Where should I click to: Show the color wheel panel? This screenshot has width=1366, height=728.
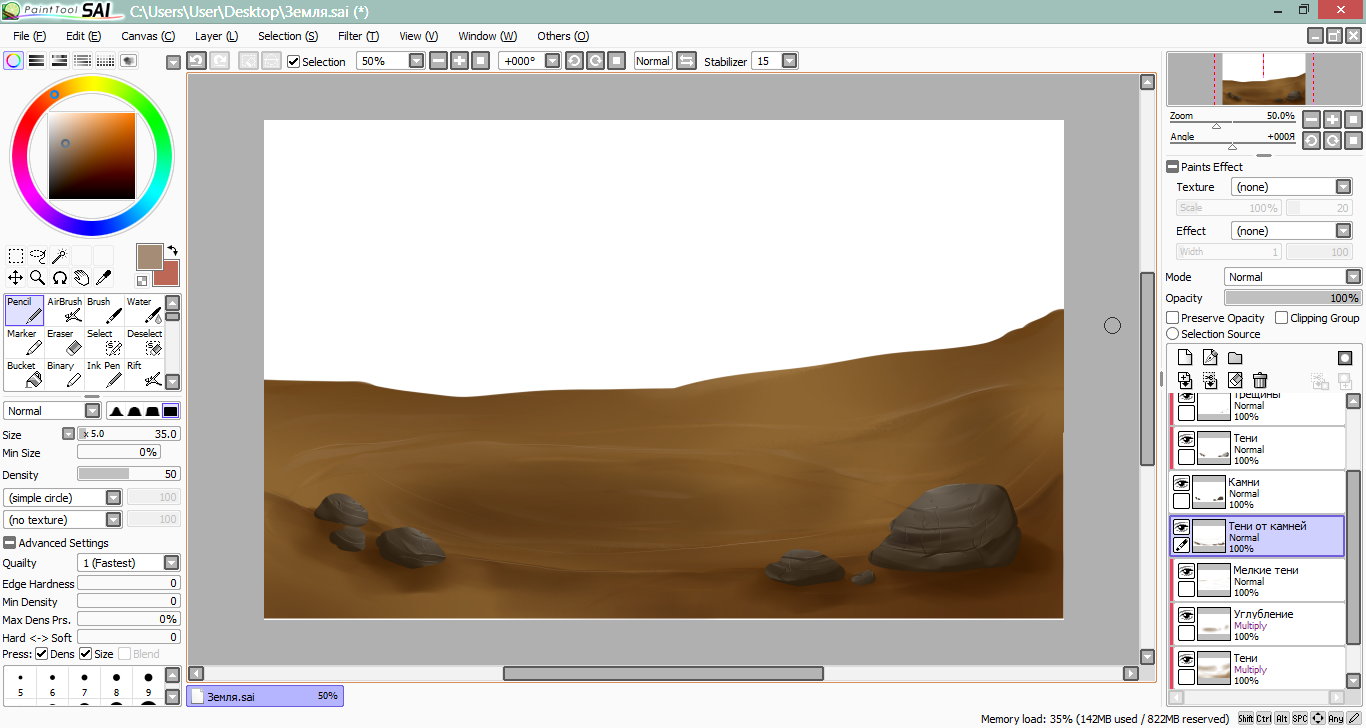point(14,61)
